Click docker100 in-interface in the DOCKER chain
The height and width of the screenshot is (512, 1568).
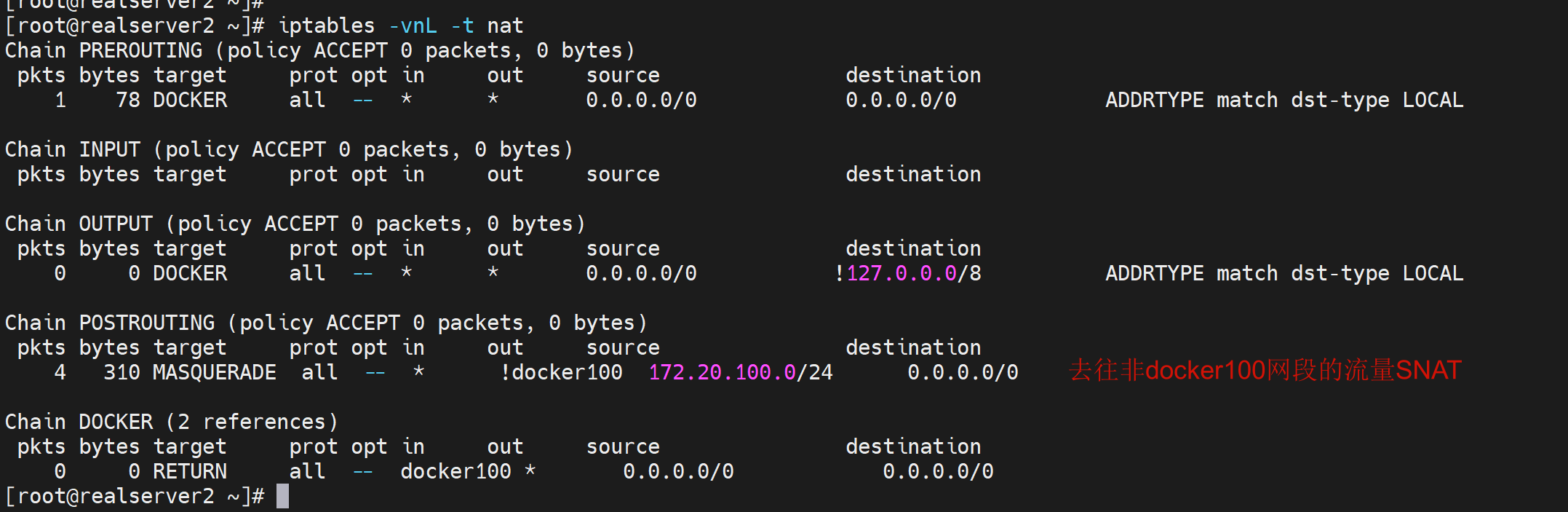tap(455, 472)
